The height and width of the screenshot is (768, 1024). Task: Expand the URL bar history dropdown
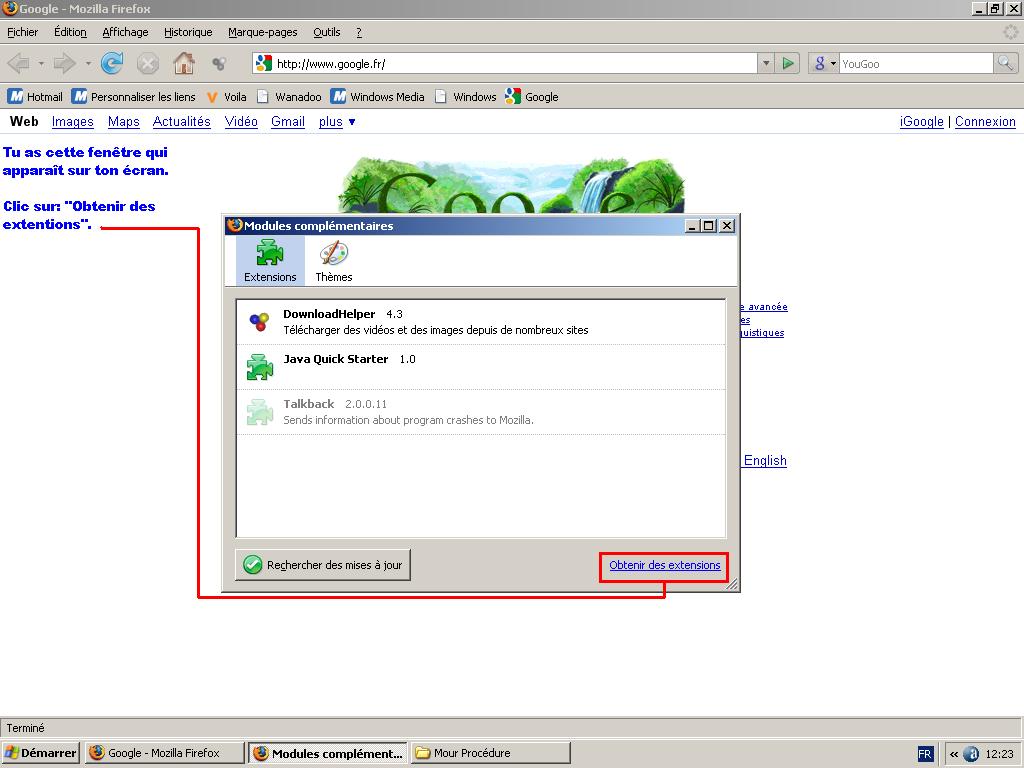click(766, 64)
